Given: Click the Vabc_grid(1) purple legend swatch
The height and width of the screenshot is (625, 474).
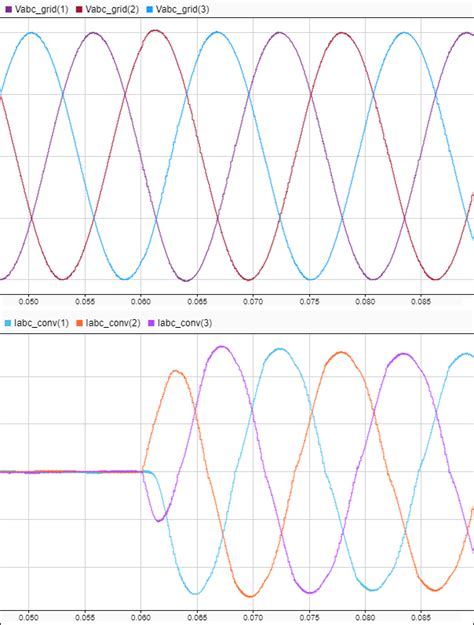Looking at the screenshot, I should pyautogui.click(x=9, y=10).
